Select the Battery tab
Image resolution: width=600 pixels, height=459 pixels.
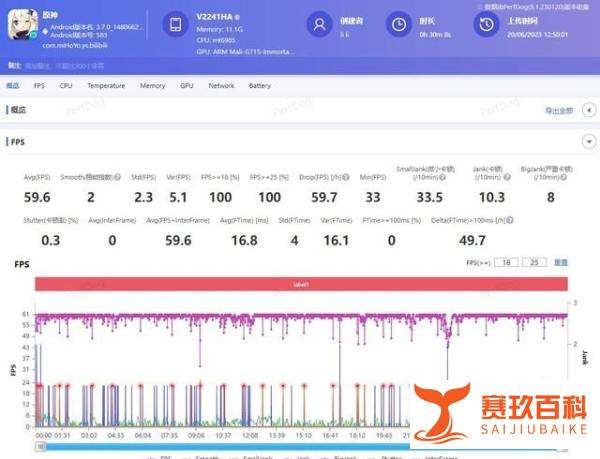pyautogui.click(x=259, y=86)
